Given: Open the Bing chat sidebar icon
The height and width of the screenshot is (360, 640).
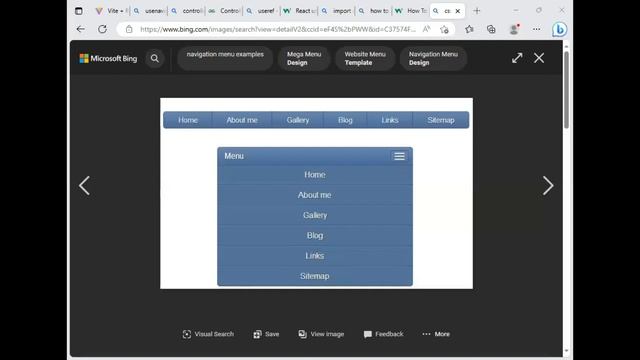Looking at the screenshot, I should click(x=559, y=29).
